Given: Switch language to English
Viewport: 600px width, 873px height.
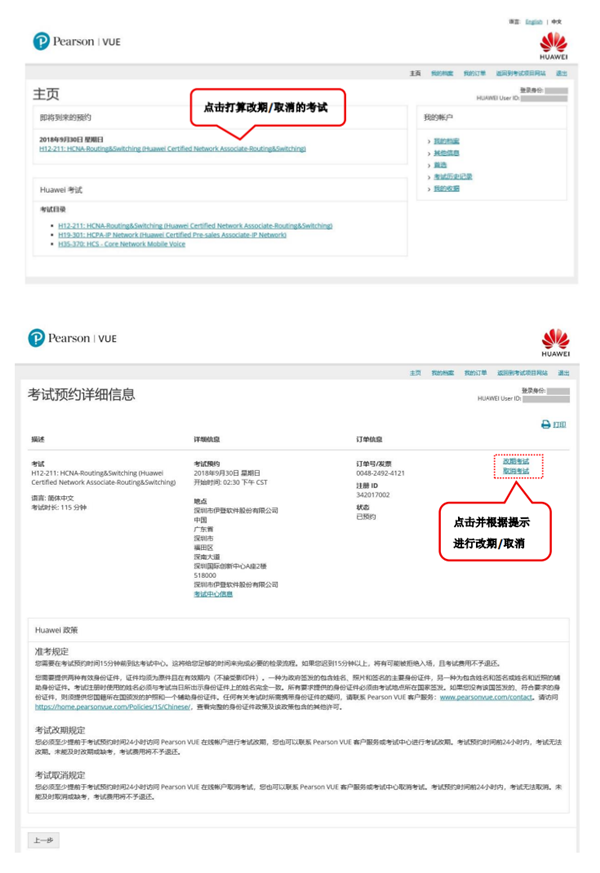Looking at the screenshot, I should (533, 22).
